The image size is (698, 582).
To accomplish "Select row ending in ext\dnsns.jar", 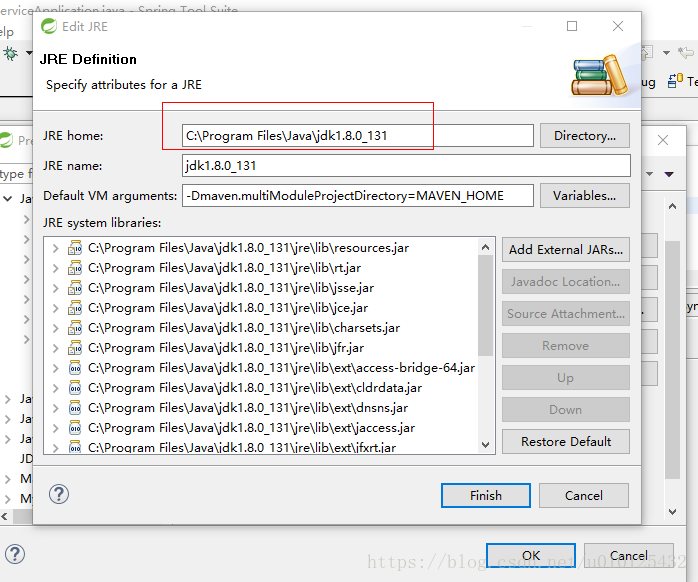I will click(x=248, y=408).
